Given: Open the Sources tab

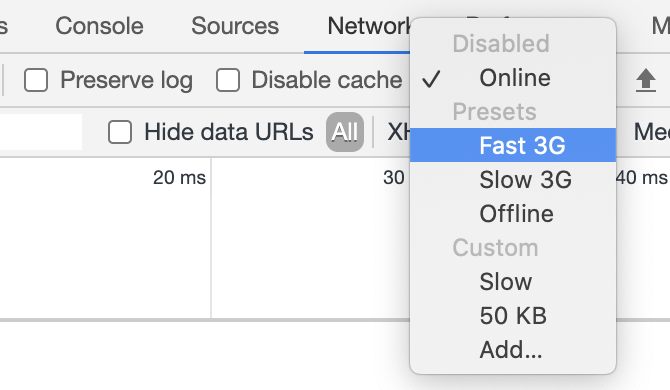Looking at the screenshot, I should [x=235, y=26].
